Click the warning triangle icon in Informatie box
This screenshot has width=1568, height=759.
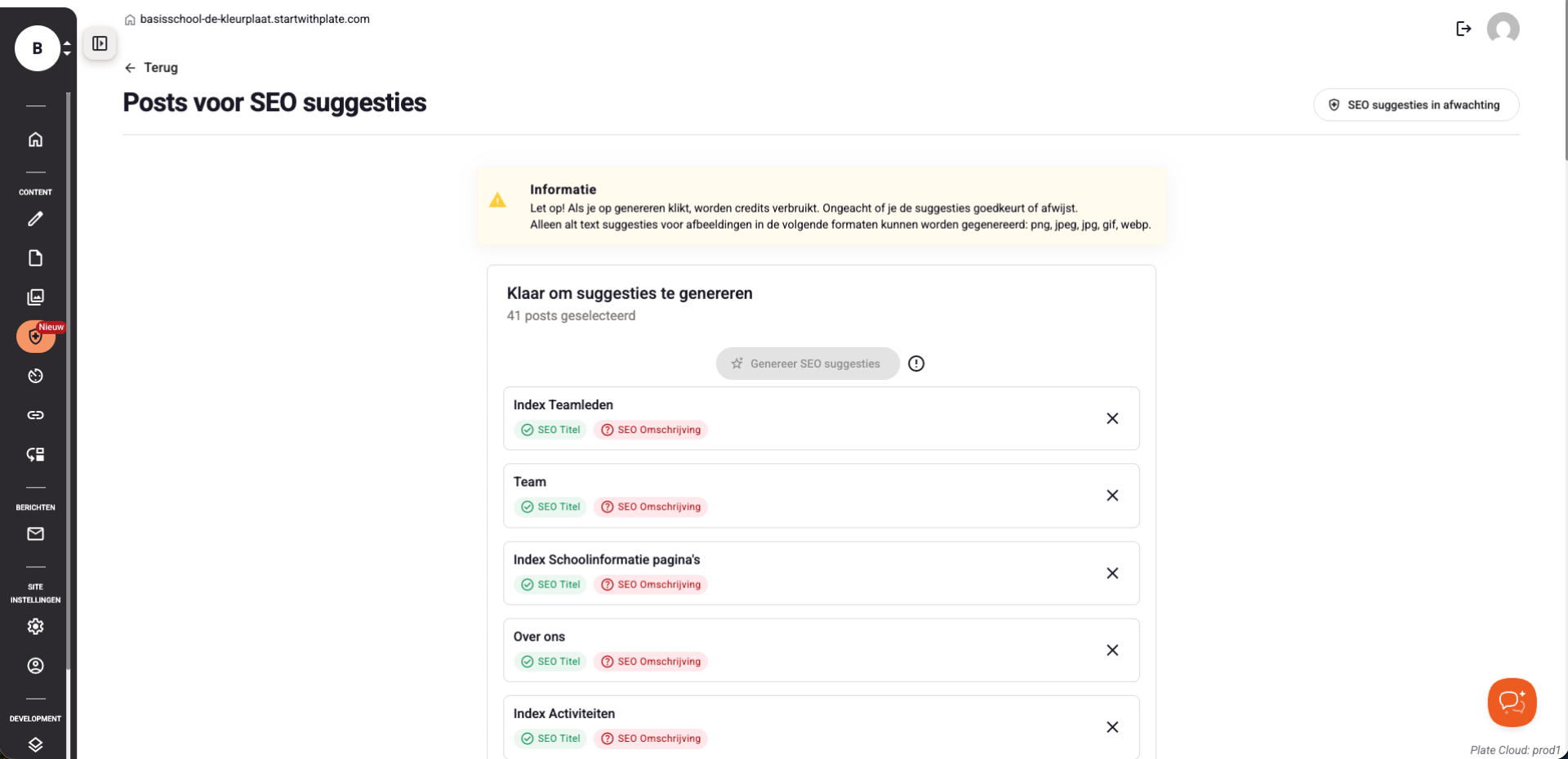click(497, 200)
